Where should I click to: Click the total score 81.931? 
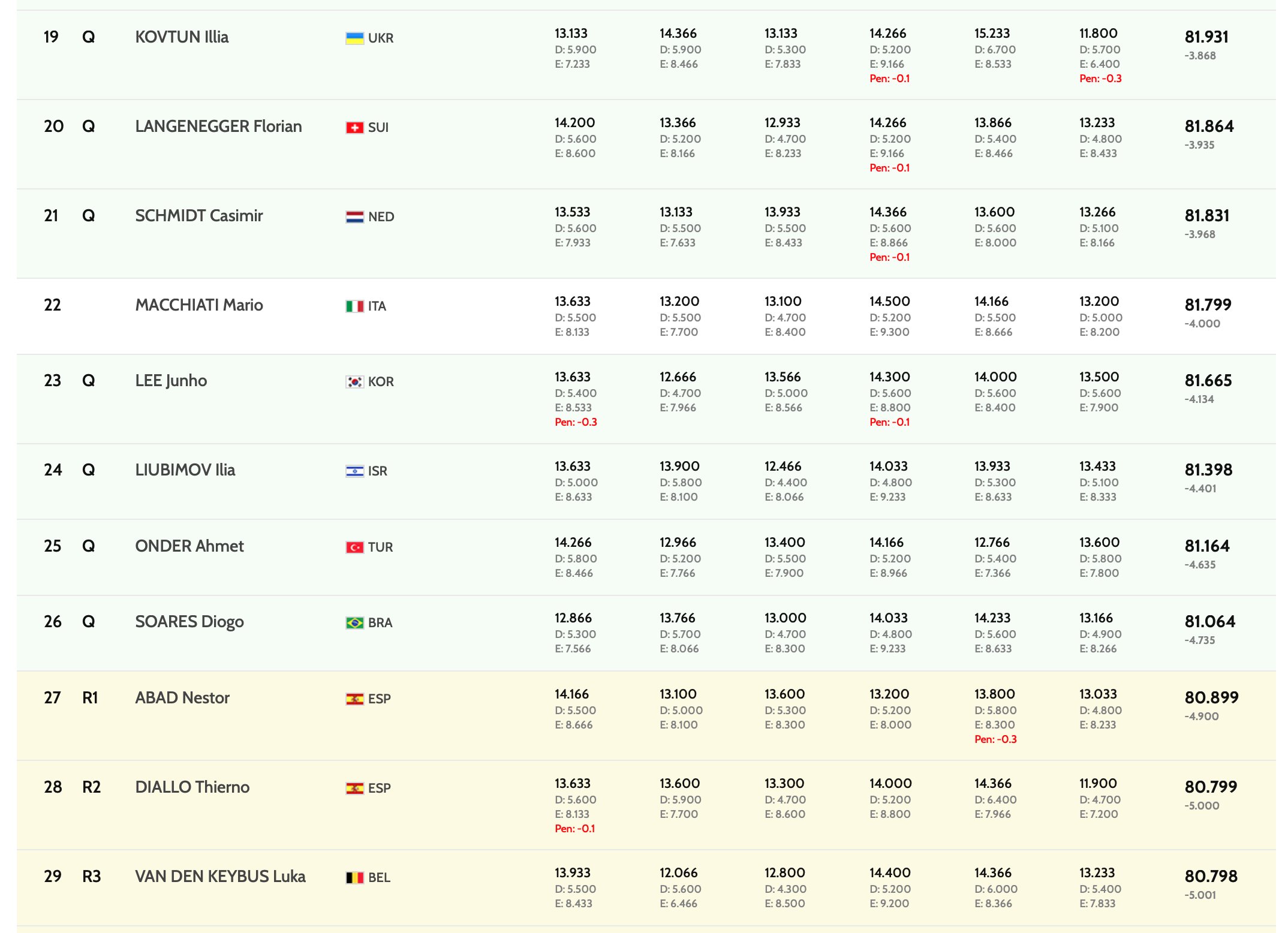click(1206, 37)
